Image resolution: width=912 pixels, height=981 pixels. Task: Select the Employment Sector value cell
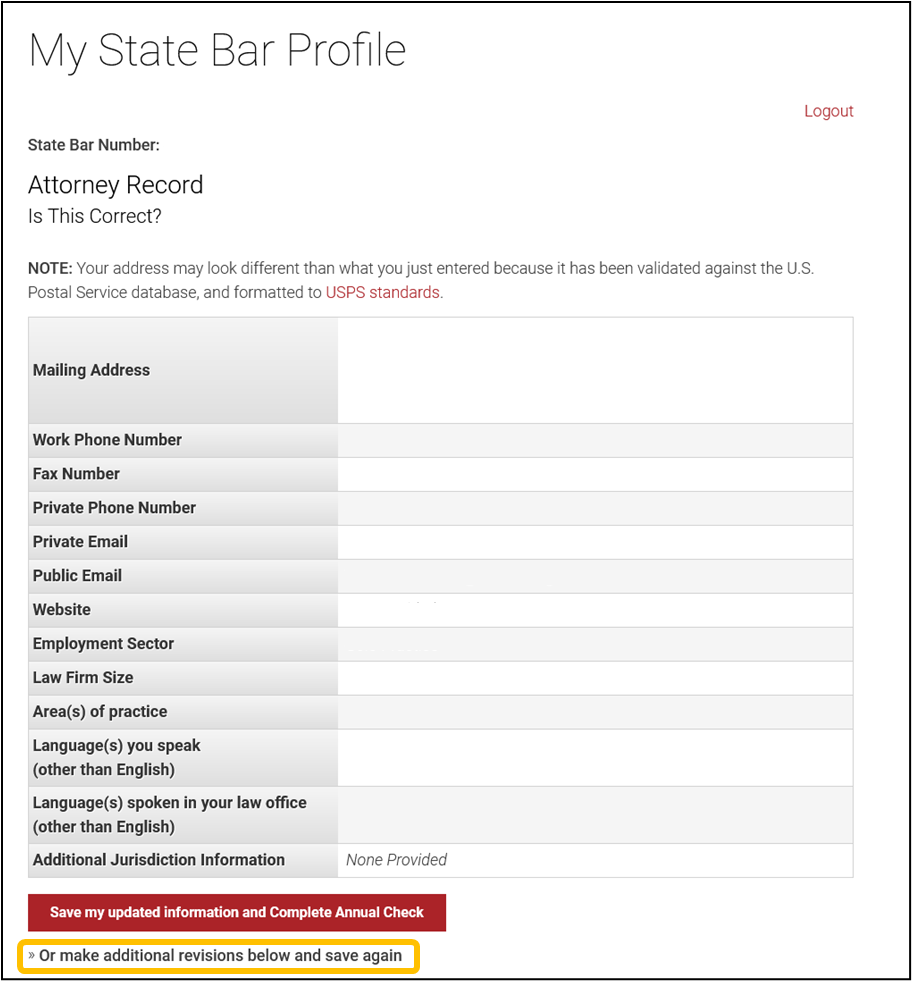(x=594, y=644)
